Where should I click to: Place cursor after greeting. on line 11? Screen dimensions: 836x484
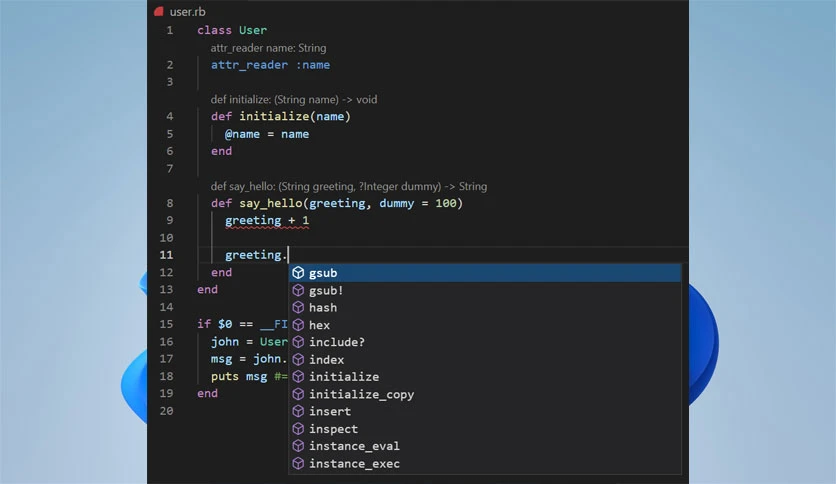(288, 255)
